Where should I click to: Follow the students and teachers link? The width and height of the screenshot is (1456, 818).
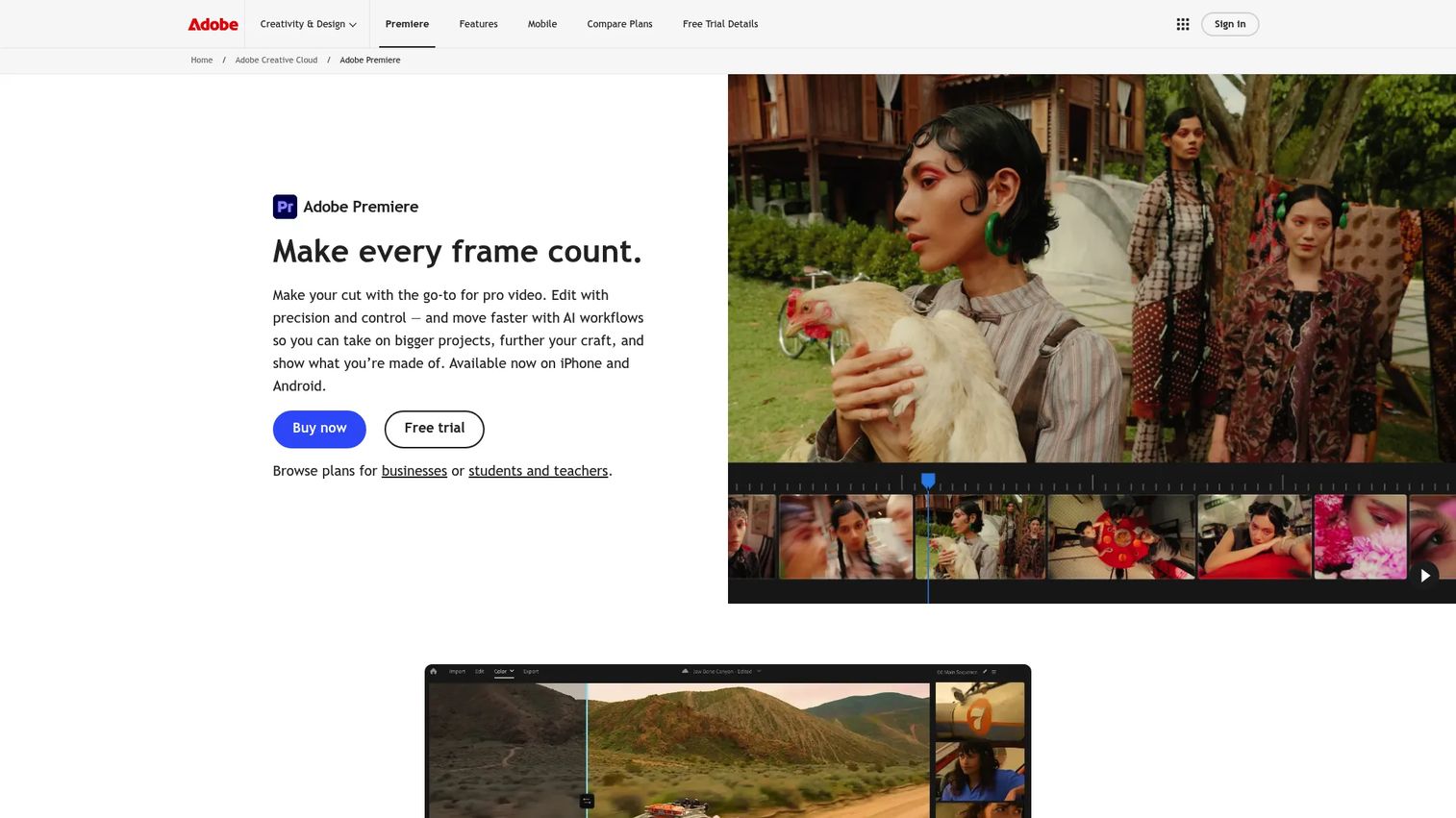(539, 471)
